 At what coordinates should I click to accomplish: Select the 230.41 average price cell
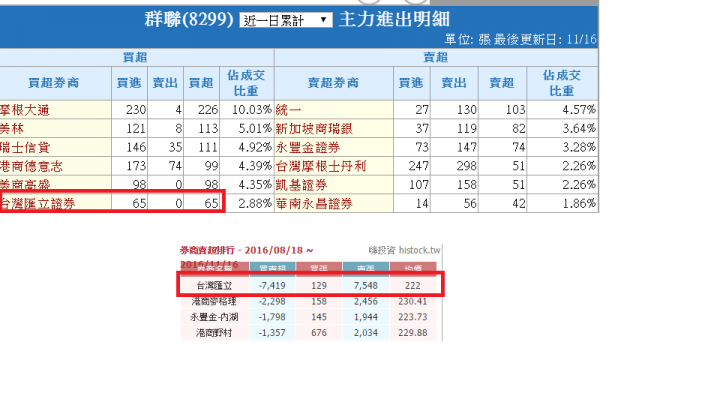[412, 302]
